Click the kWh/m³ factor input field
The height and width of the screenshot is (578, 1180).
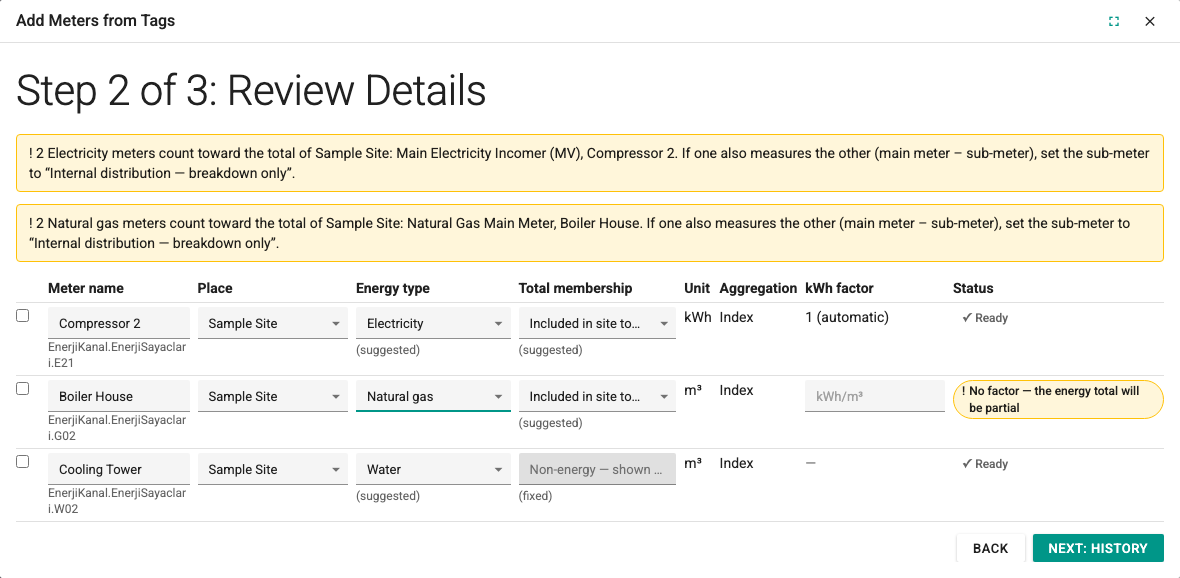874,396
